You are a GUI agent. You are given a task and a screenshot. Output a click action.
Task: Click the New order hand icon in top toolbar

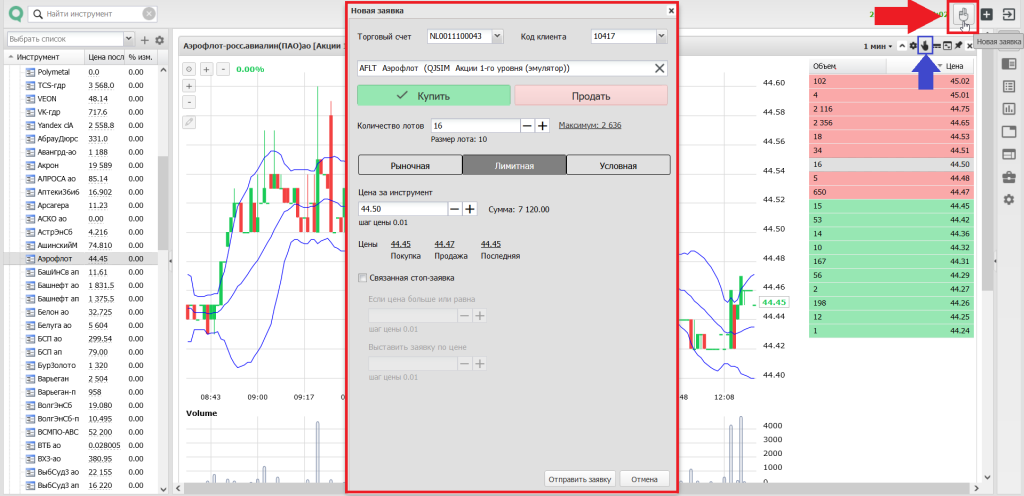pos(963,15)
